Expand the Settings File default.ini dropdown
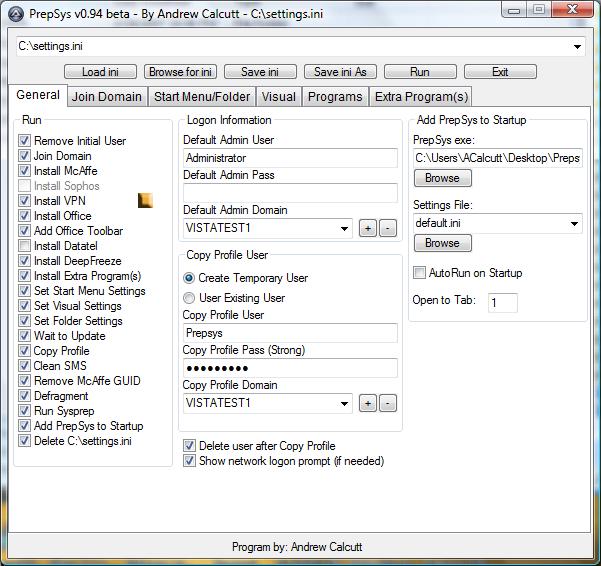Image resolution: width=601 pixels, height=566 pixels. tap(574, 224)
